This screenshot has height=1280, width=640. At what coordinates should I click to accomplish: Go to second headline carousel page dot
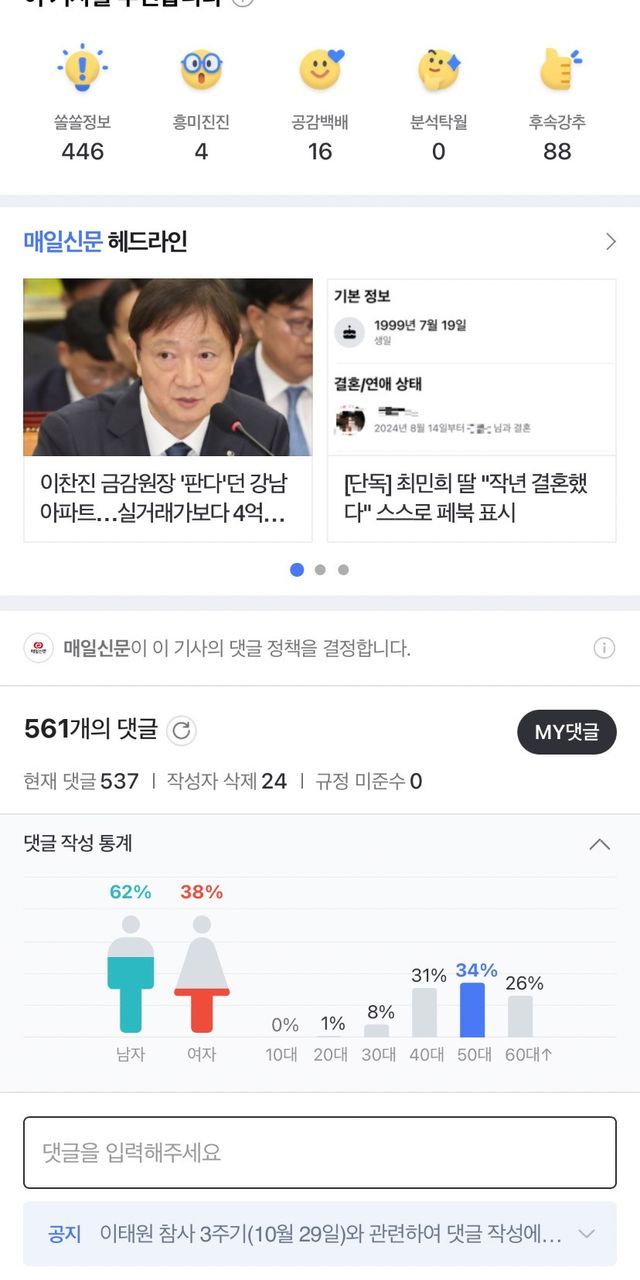[320, 570]
